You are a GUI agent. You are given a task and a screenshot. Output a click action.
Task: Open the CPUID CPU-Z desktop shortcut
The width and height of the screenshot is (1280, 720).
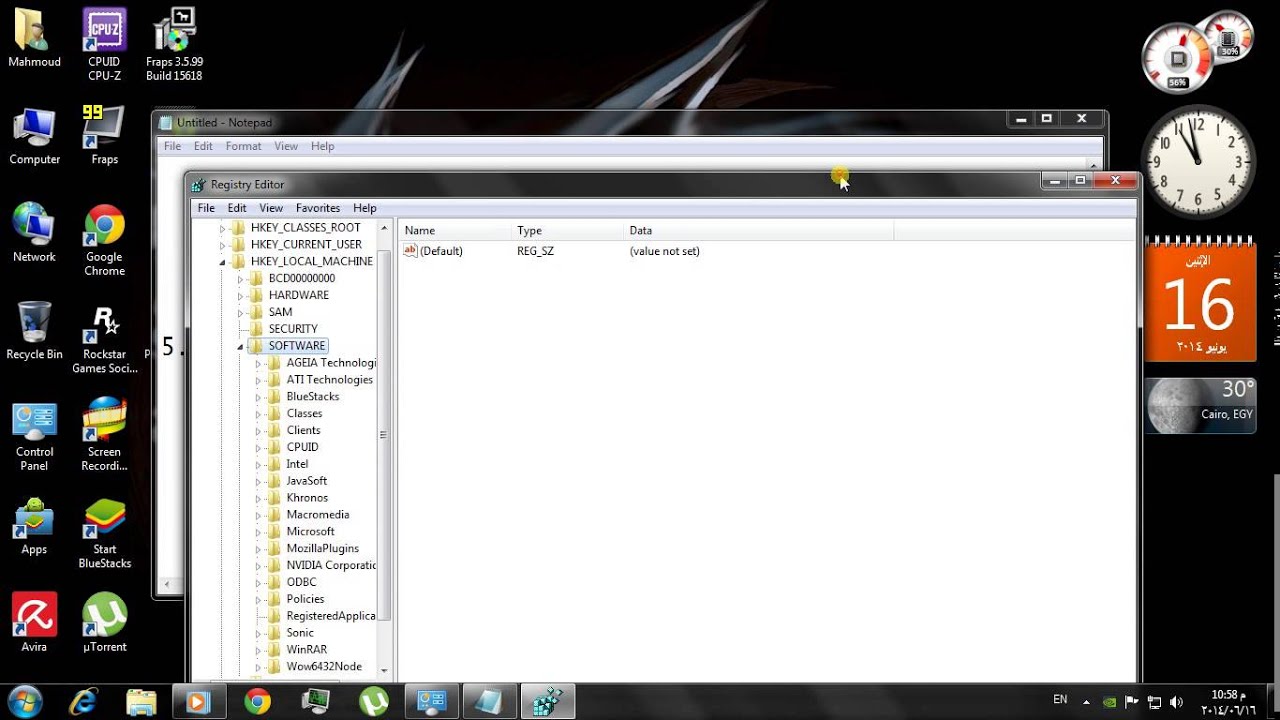tap(104, 45)
